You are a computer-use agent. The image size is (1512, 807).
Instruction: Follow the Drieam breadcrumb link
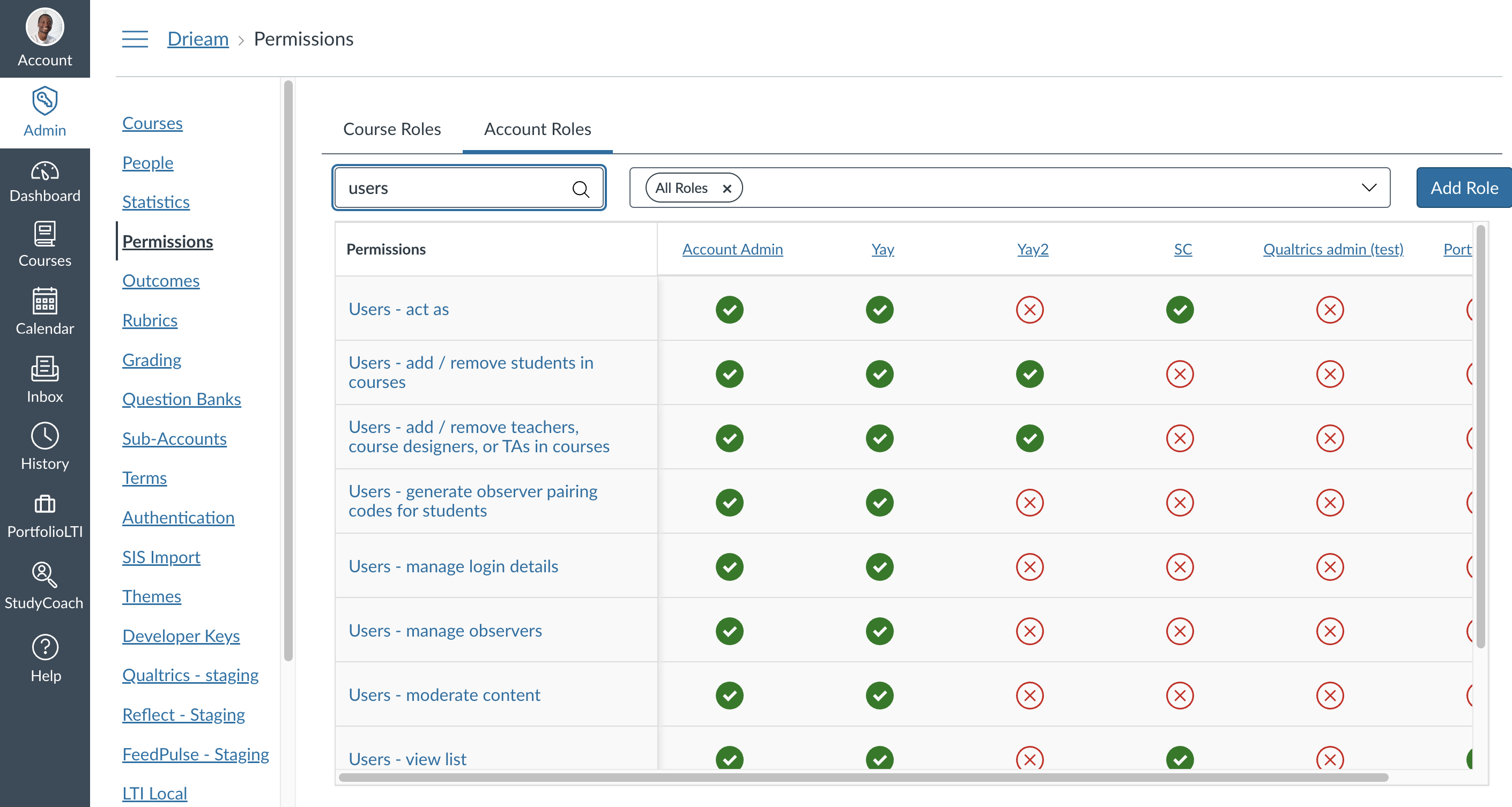(x=198, y=39)
